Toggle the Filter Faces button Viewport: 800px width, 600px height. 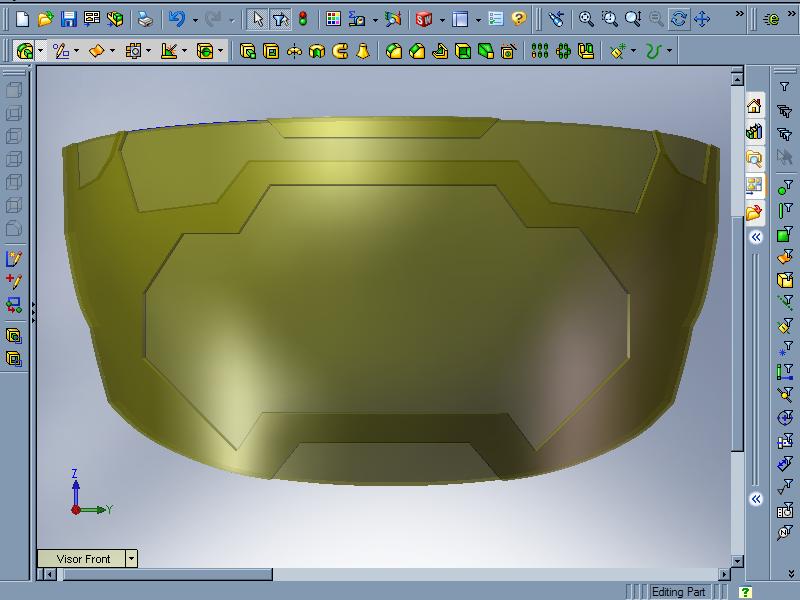pos(785,233)
